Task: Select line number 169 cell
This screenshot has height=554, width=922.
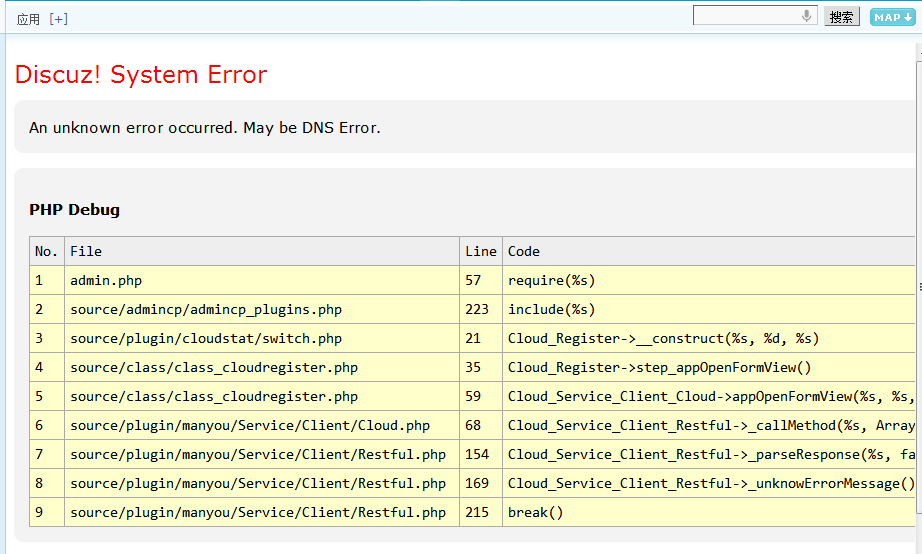Action: [x=481, y=483]
